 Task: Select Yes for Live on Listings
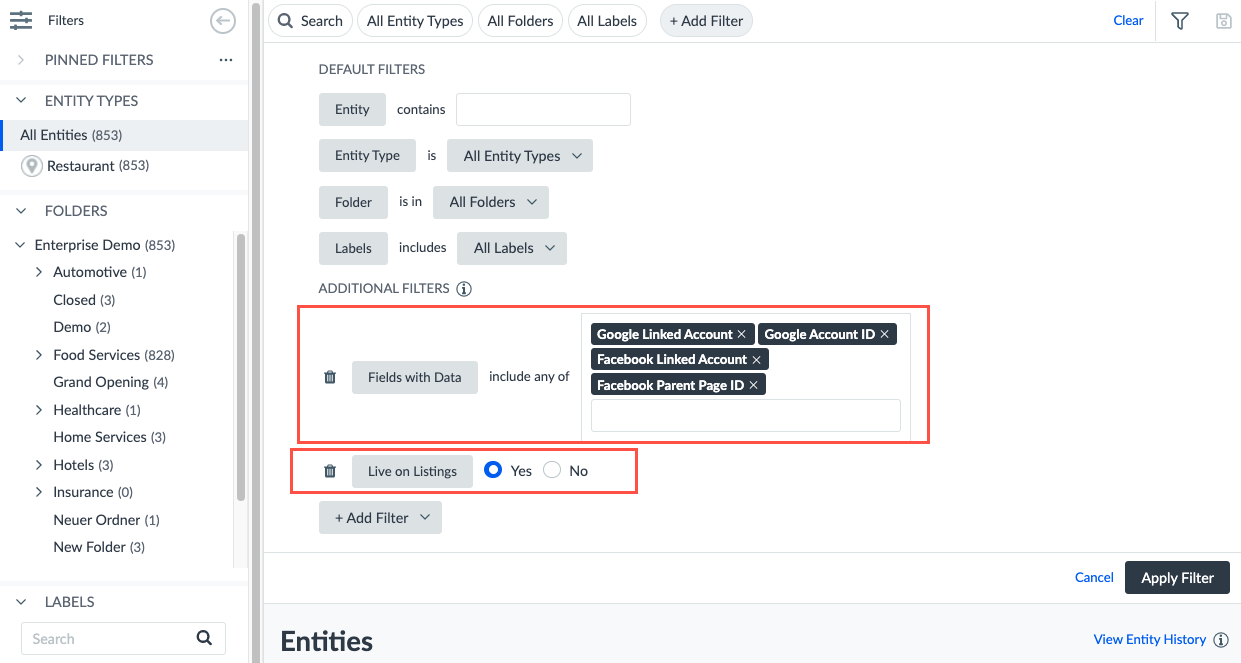pyautogui.click(x=492, y=470)
